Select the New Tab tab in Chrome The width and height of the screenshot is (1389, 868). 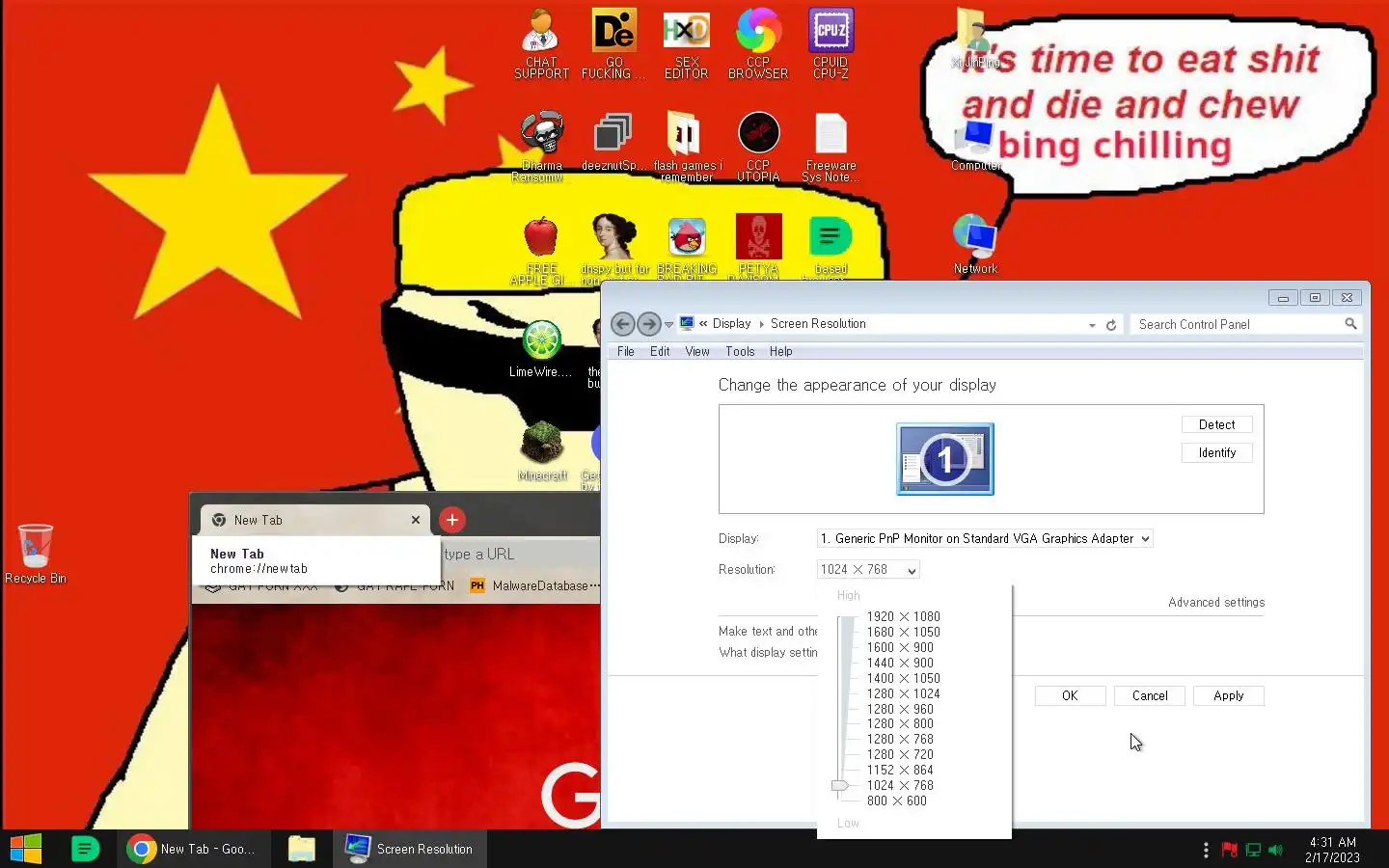pos(314,521)
